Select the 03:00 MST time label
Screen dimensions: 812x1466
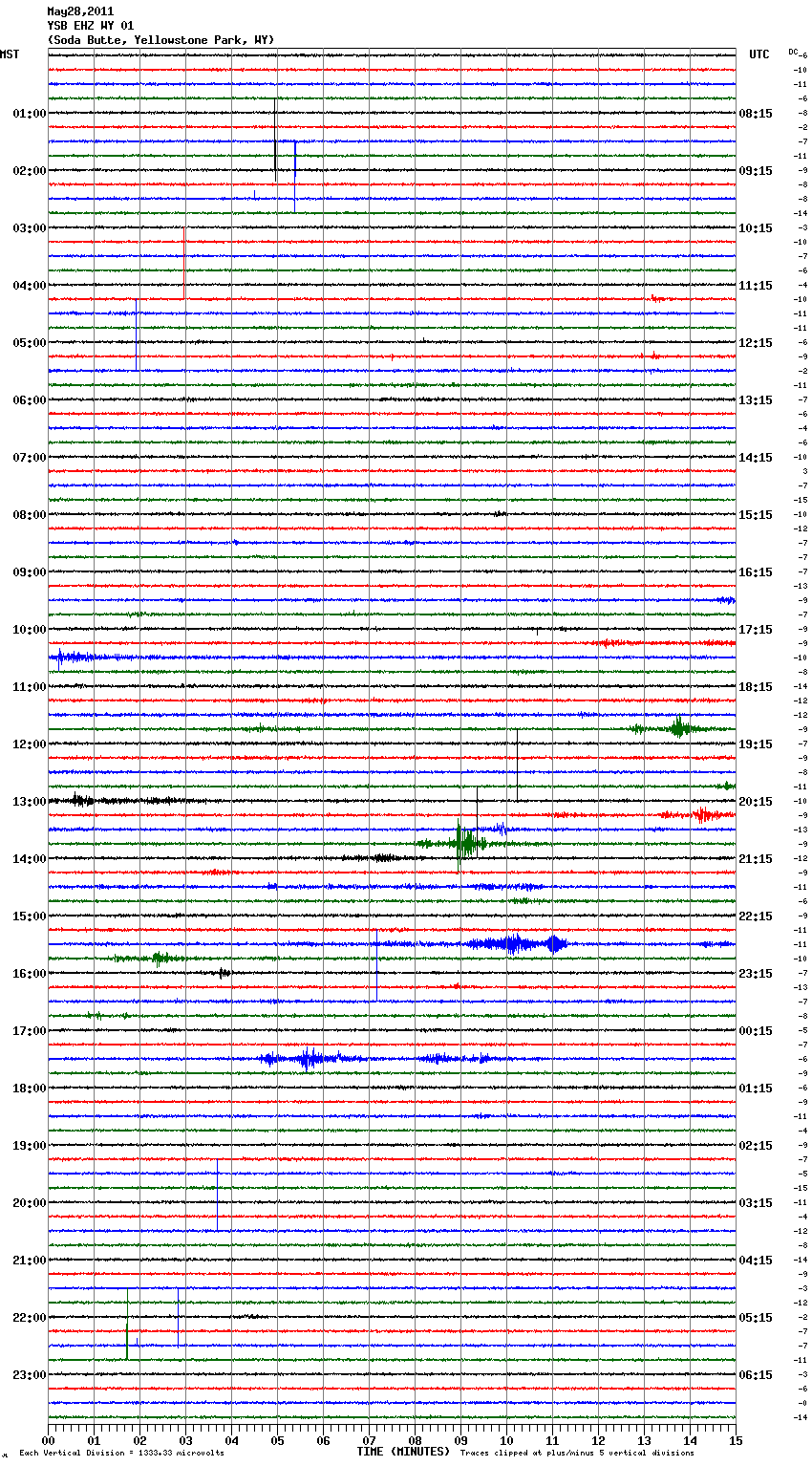point(29,228)
